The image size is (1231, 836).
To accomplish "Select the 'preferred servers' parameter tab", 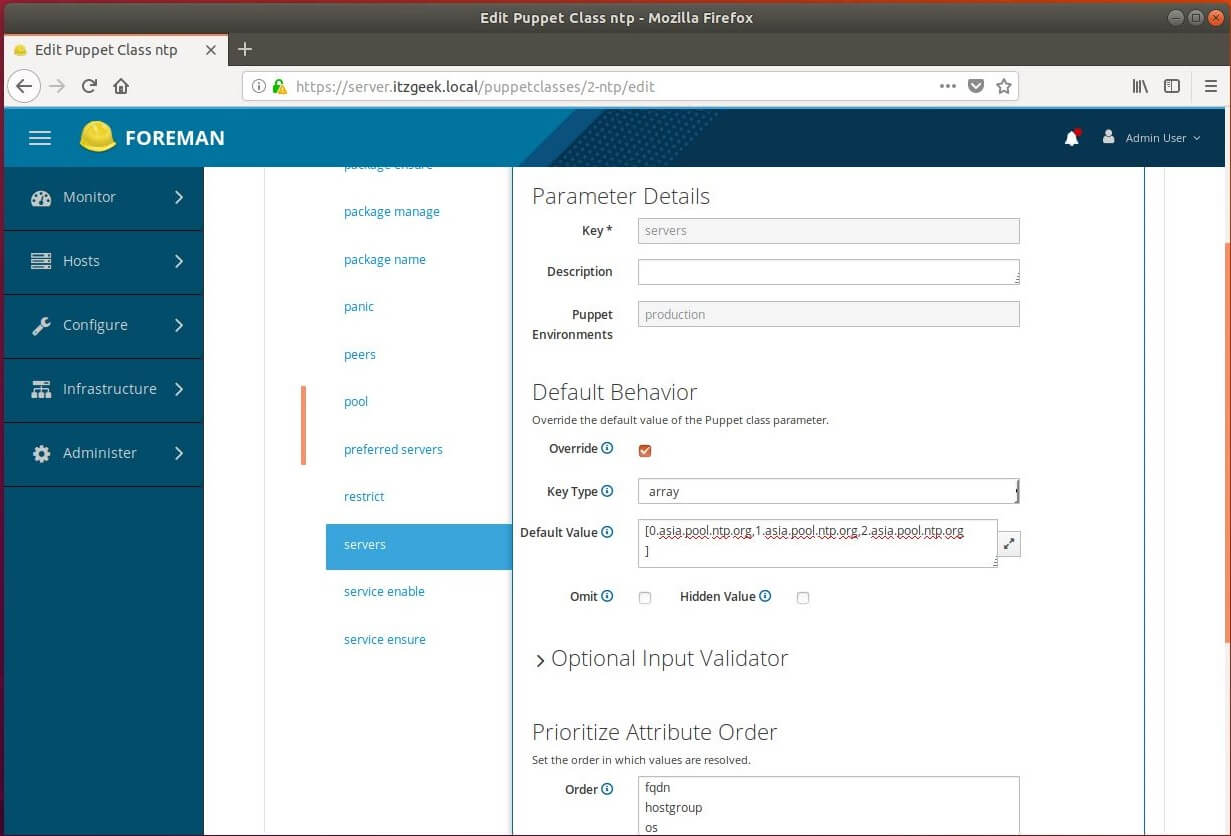I will (393, 450).
